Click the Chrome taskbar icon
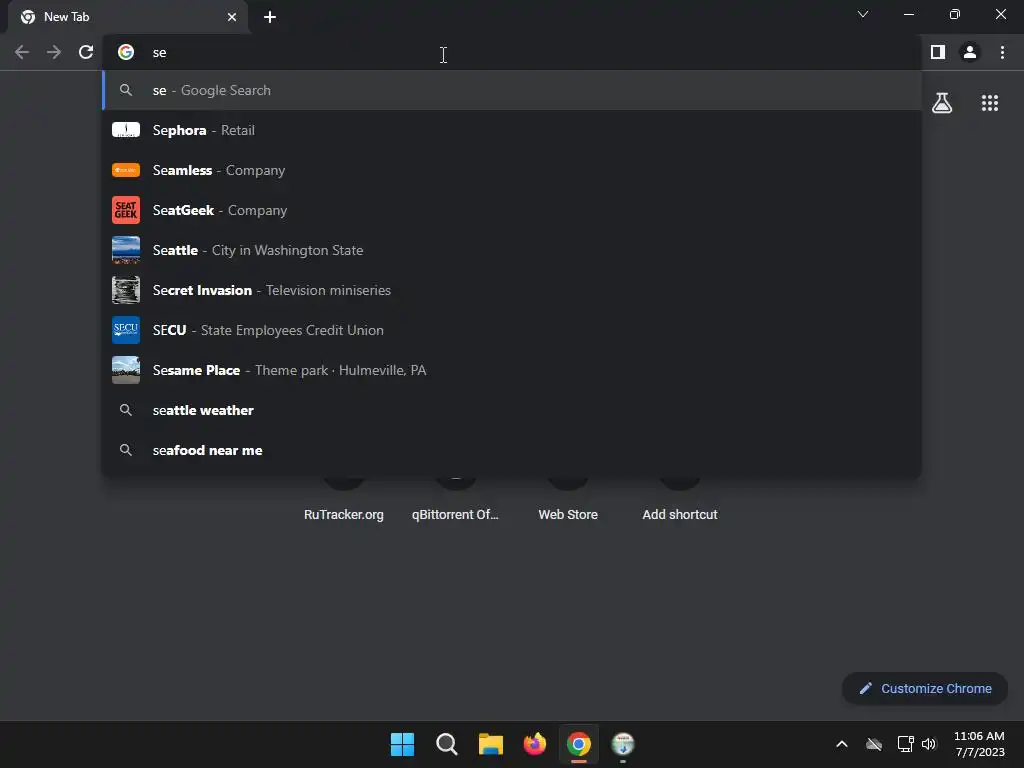The image size is (1024, 768). click(x=579, y=744)
